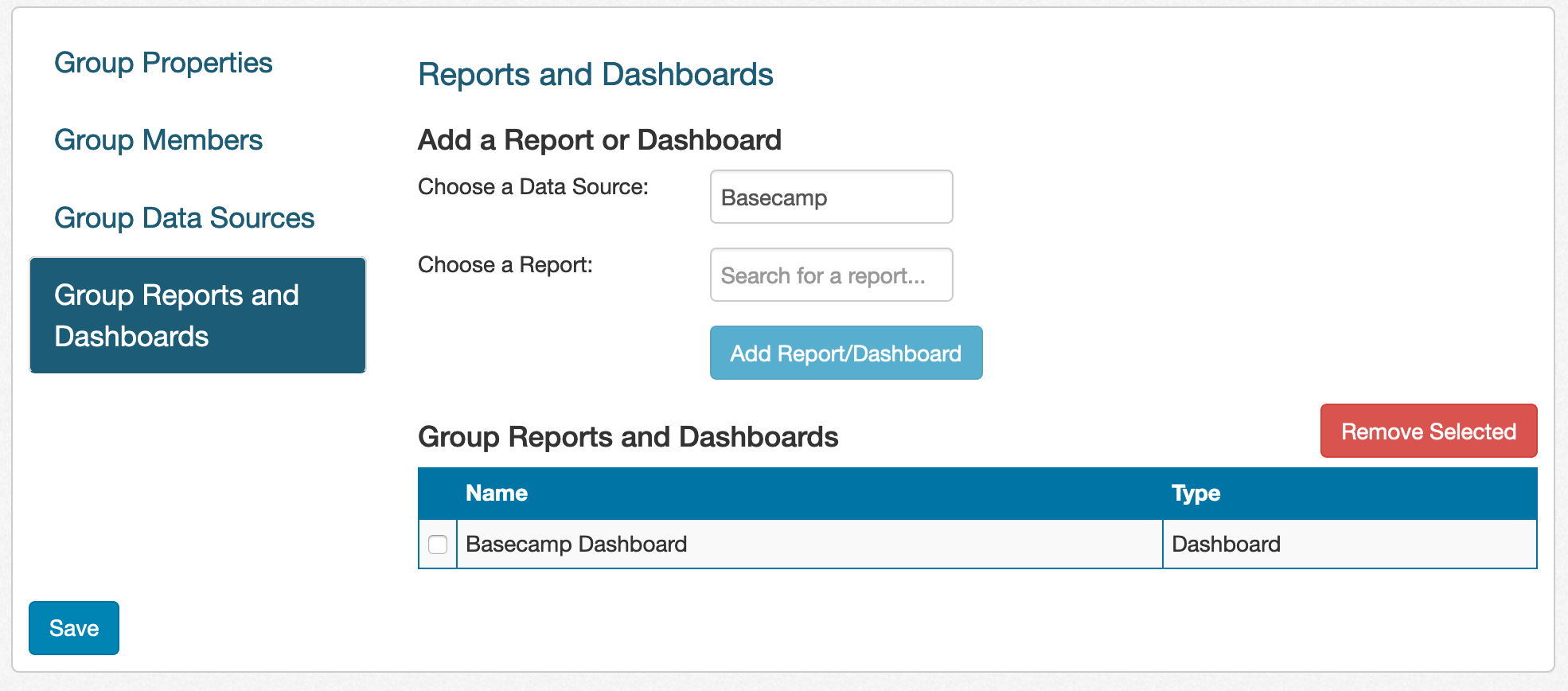The height and width of the screenshot is (691, 1568).
Task: Save the group settings
Action: point(74,628)
